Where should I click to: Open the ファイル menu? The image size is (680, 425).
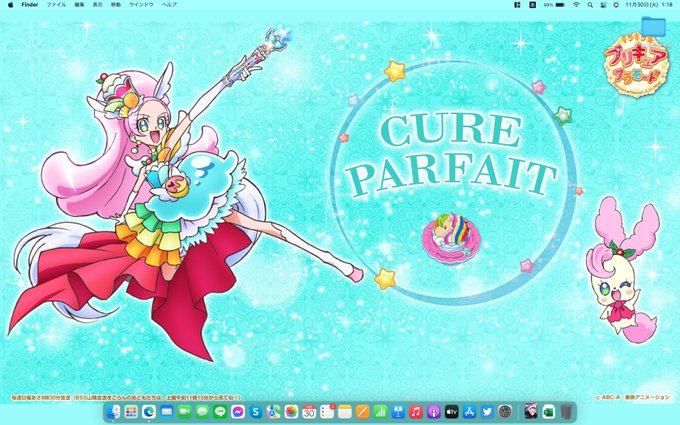pos(56,5)
